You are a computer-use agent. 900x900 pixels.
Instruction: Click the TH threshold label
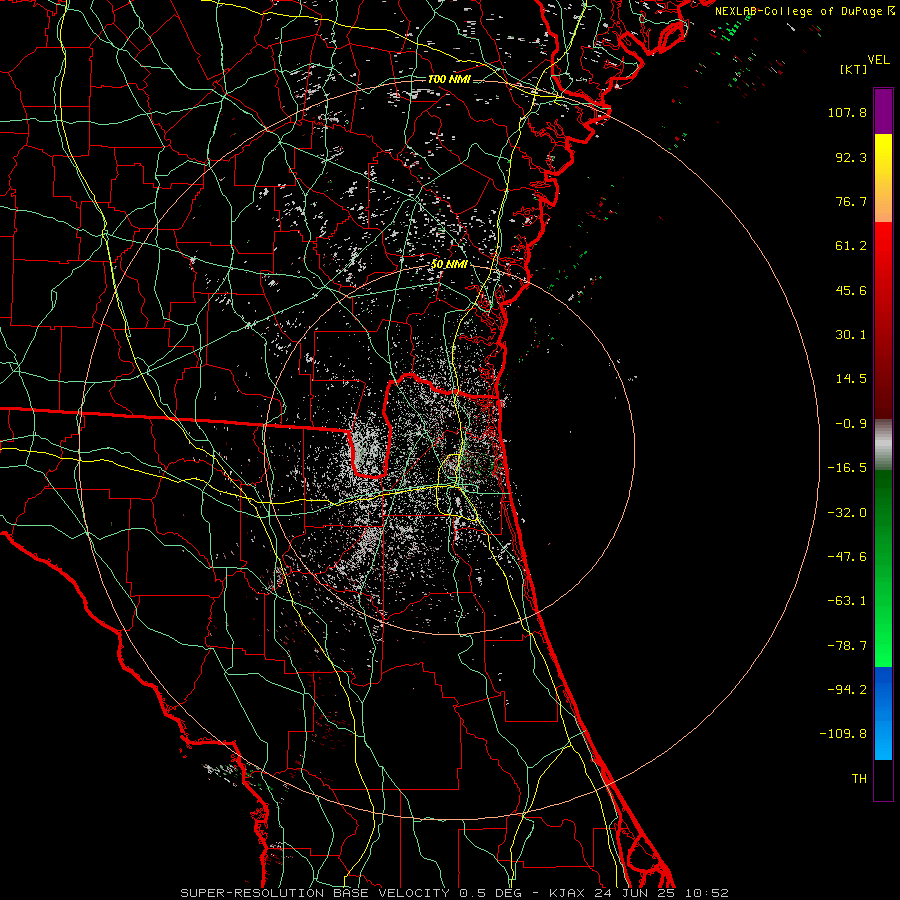[x=859, y=778]
